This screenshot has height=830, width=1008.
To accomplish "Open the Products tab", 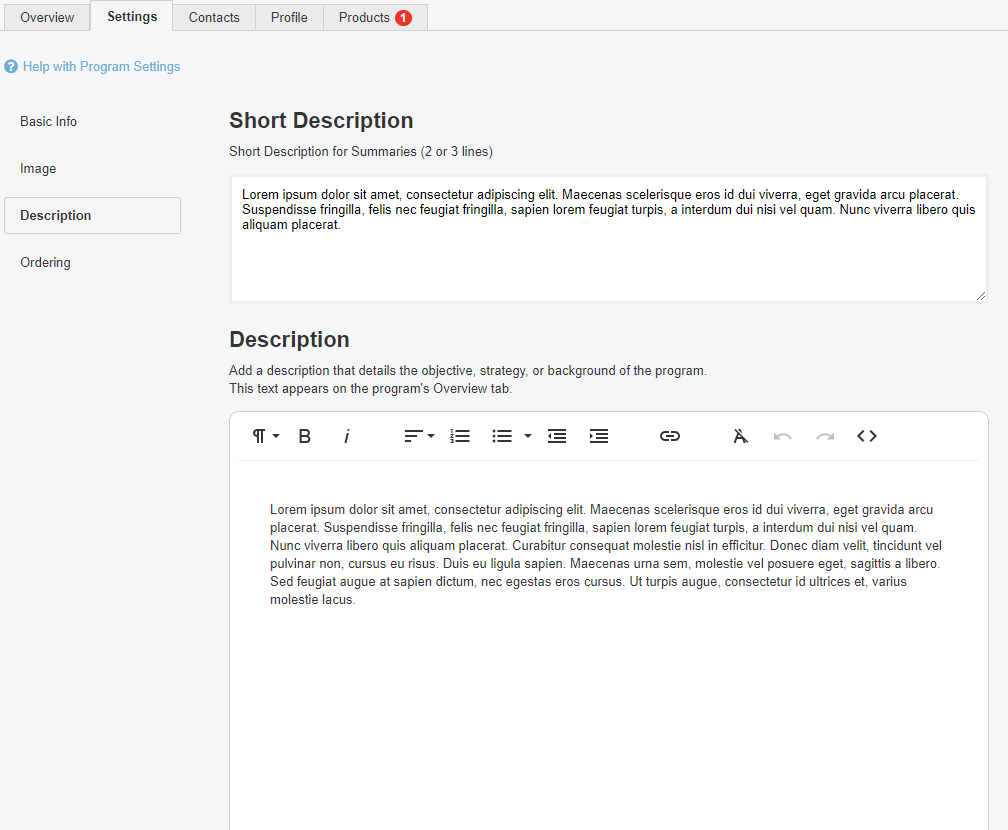I will click(x=375, y=17).
